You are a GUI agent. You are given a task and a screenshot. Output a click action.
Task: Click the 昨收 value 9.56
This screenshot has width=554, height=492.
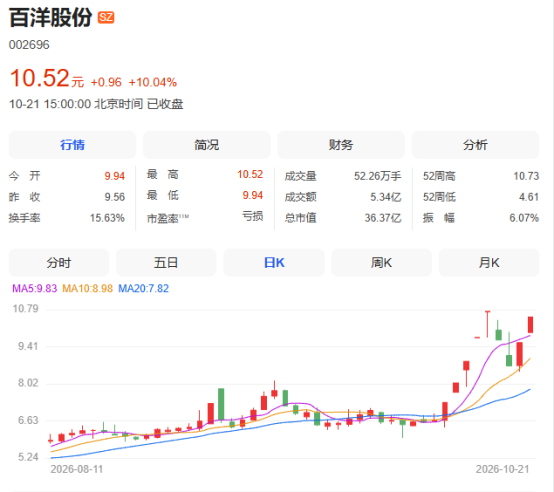pos(114,197)
